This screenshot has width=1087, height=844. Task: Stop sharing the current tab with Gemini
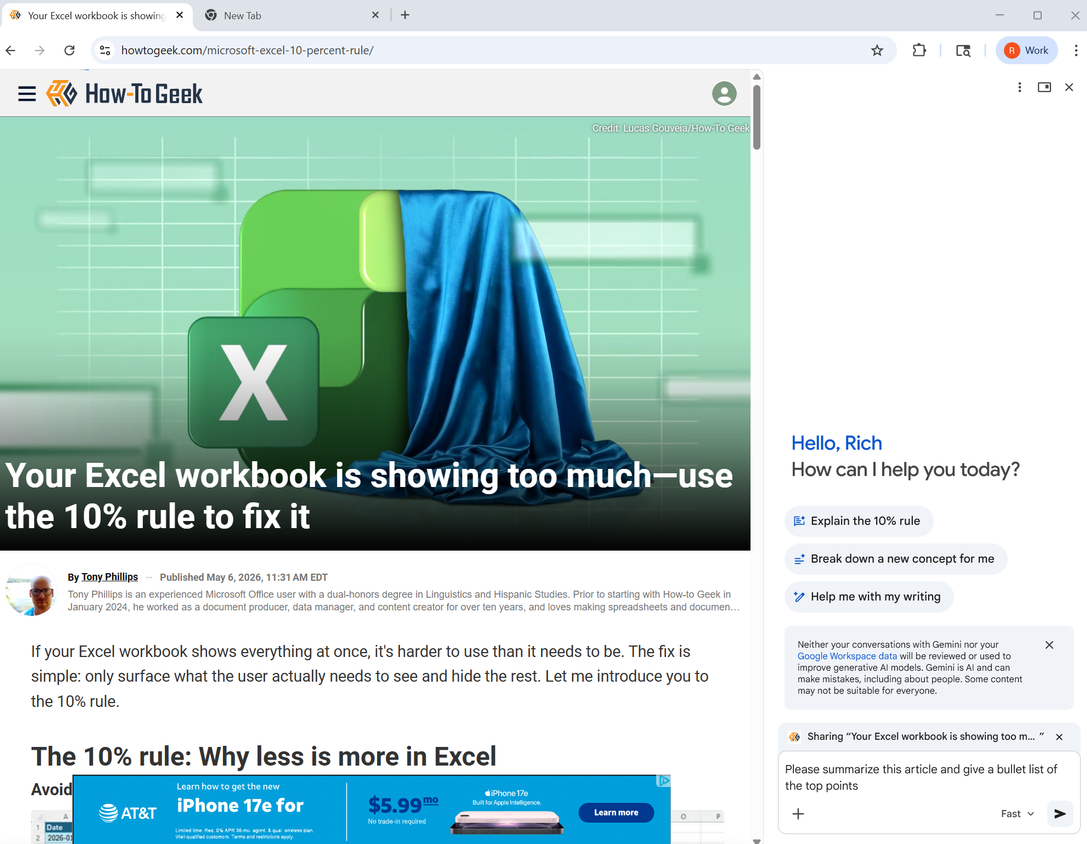click(x=1059, y=737)
